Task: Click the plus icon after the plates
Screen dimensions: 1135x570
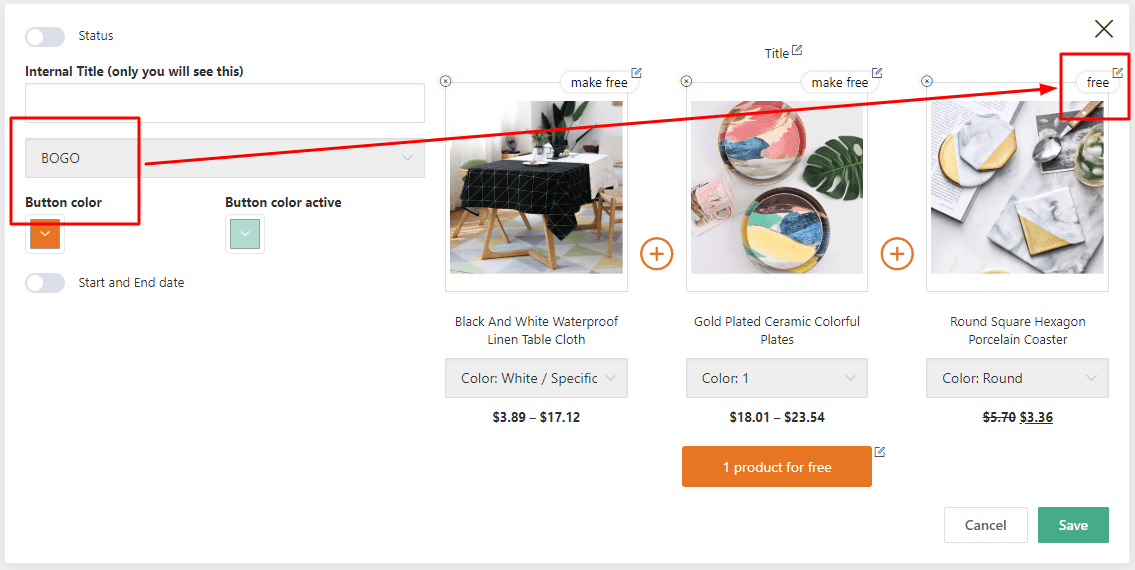Action: tap(897, 254)
